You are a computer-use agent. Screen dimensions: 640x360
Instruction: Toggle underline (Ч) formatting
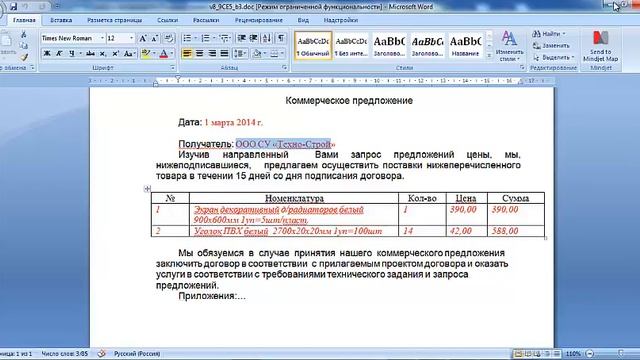tap(72, 53)
